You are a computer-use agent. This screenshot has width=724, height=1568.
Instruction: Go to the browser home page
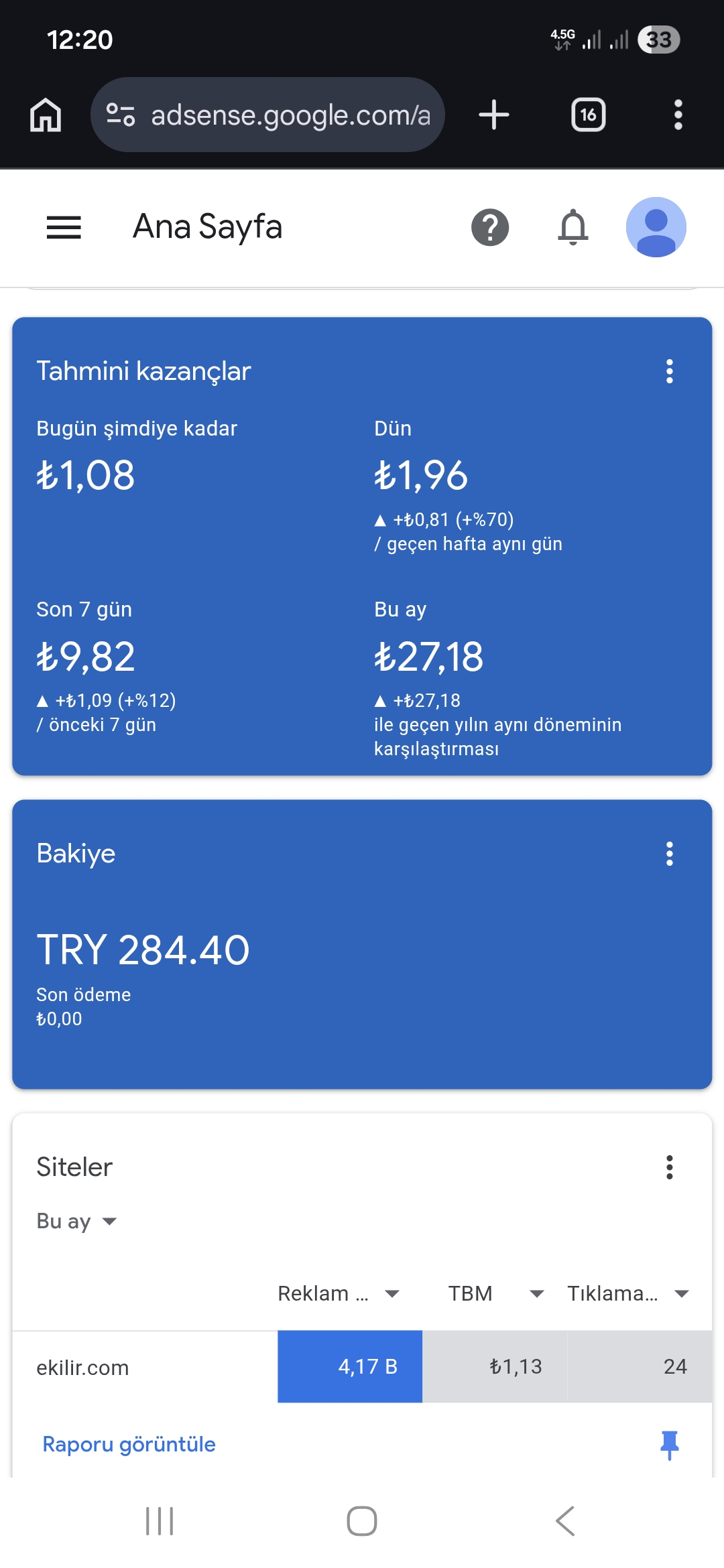coord(46,115)
